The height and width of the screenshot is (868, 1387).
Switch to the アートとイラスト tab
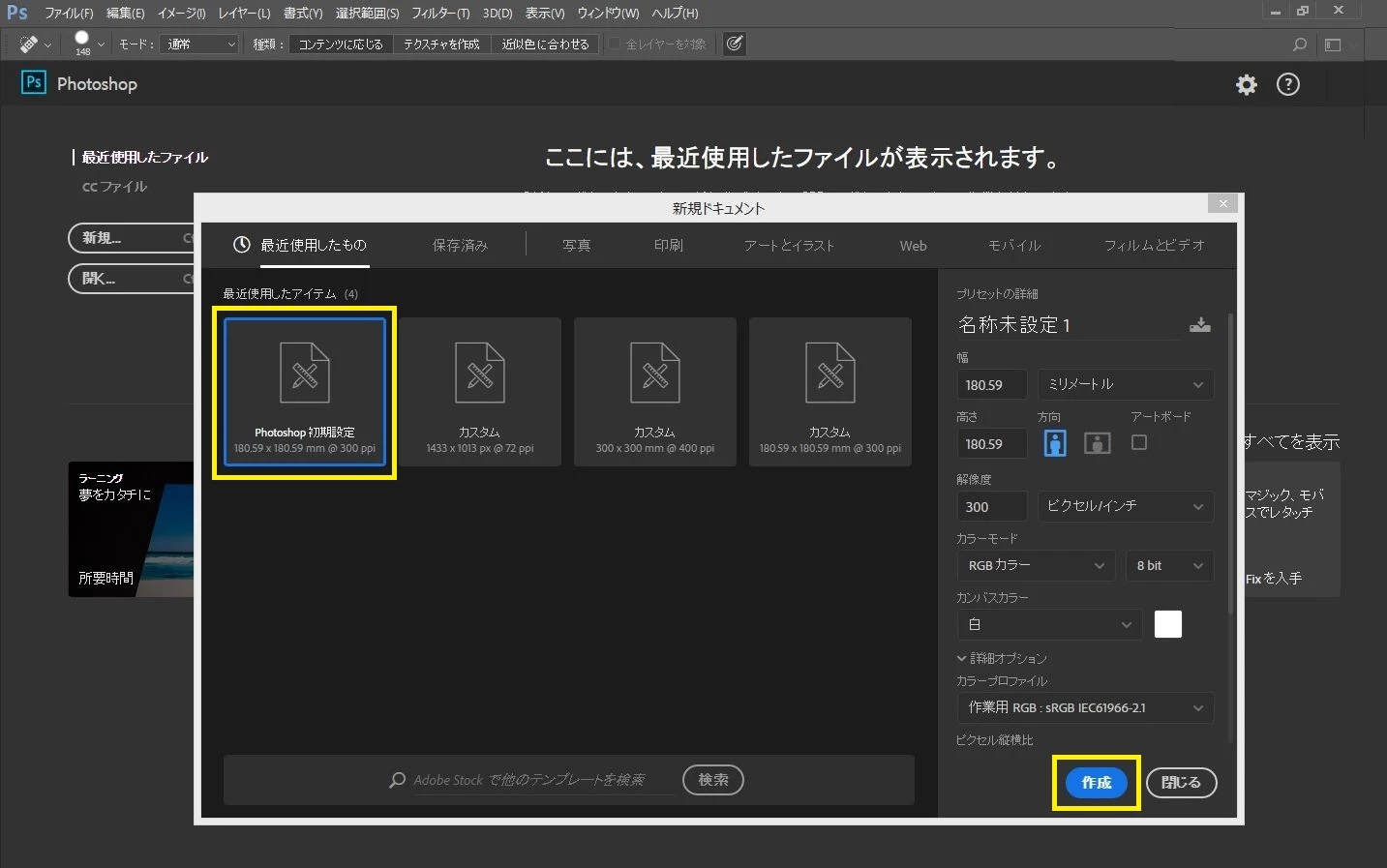click(x=789, y=246)
